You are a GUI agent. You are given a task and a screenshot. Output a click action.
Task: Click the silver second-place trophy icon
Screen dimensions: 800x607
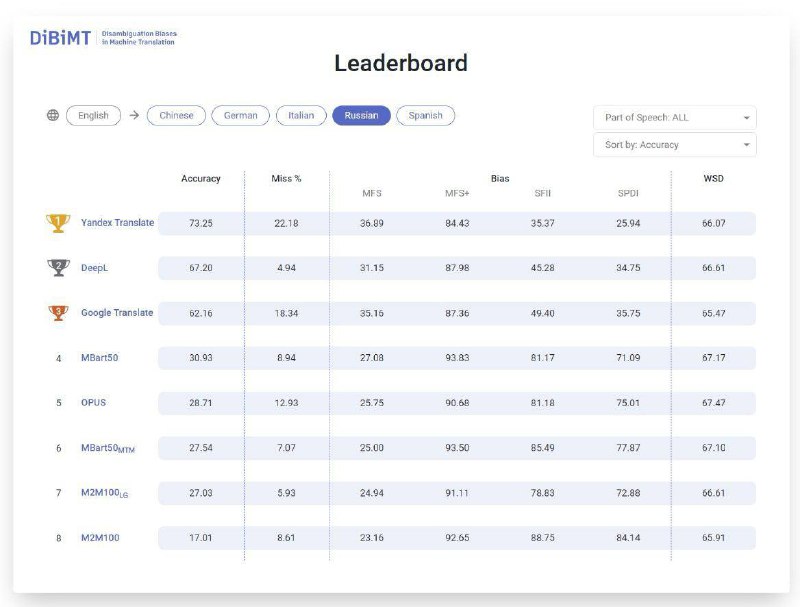coord(58,268)
